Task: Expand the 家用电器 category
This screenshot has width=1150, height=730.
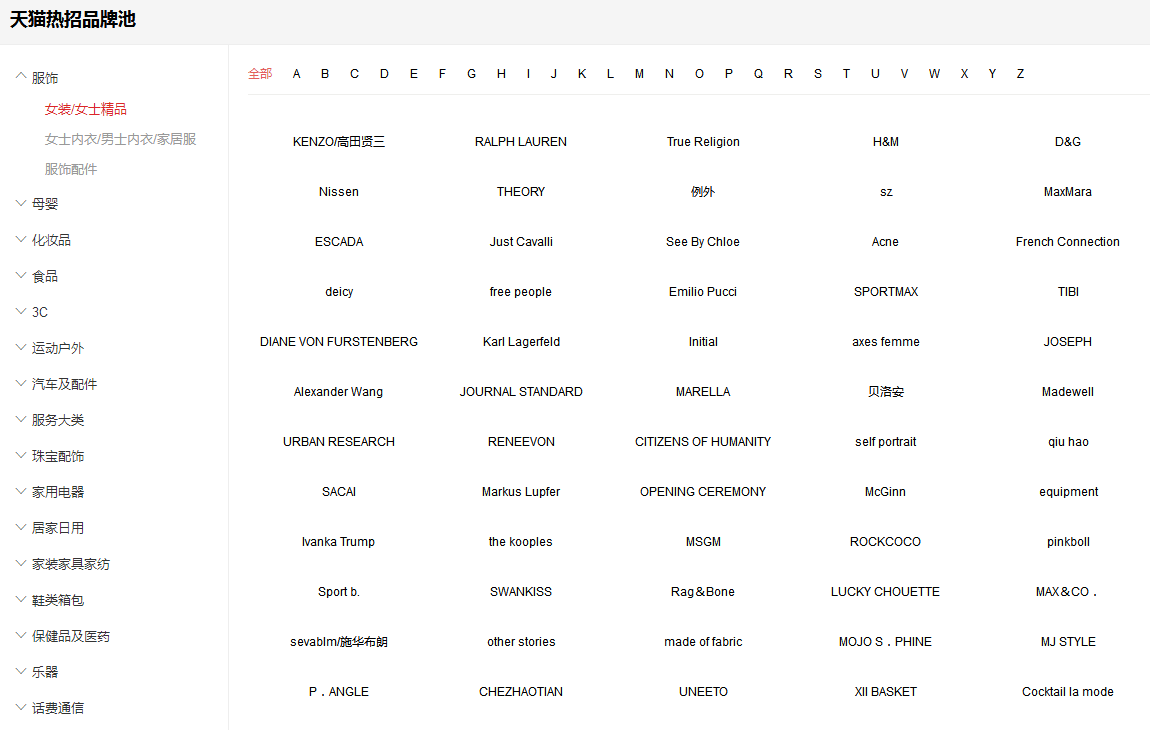Action: tap(57, 492)
